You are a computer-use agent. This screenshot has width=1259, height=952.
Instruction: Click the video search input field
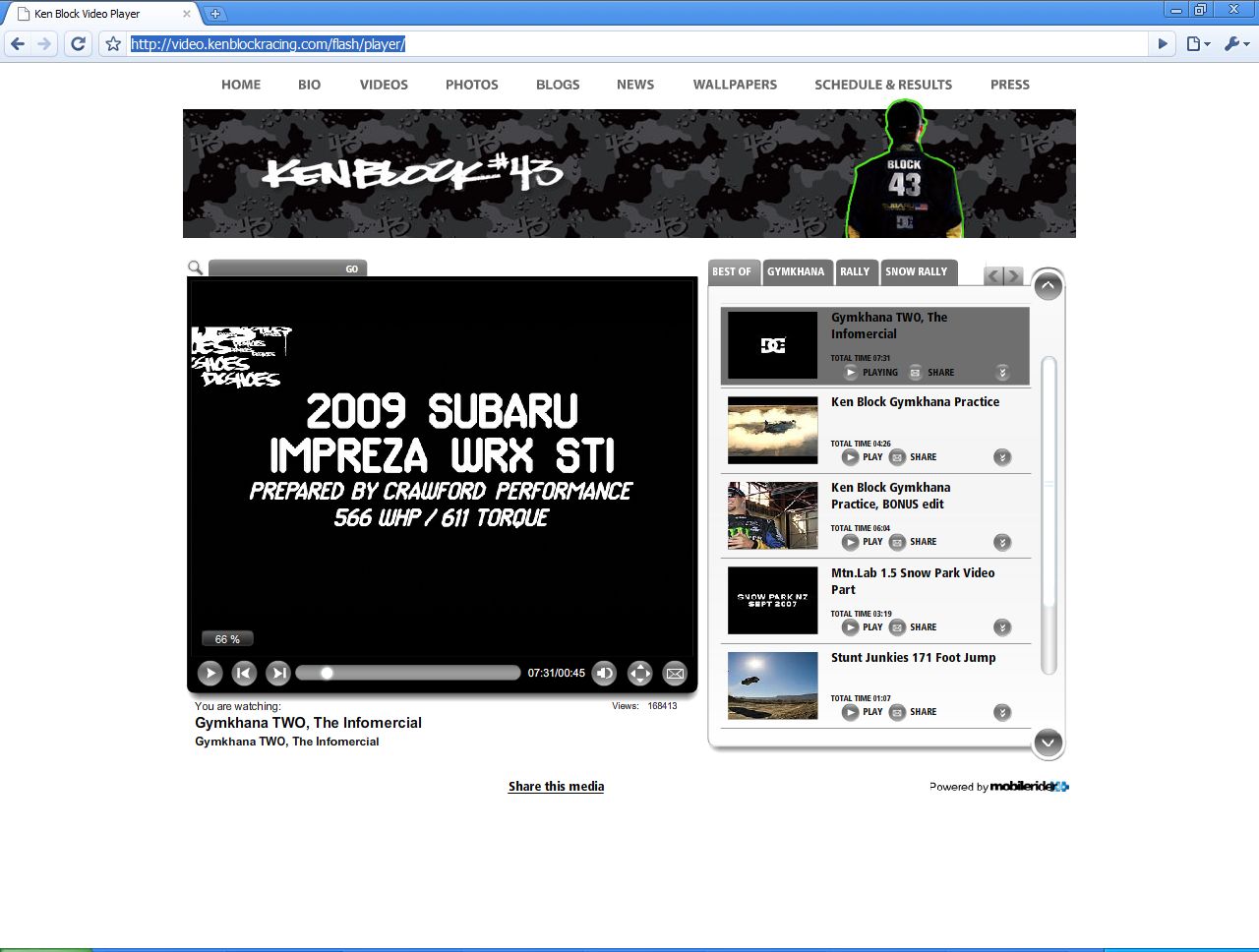pos(274,268)
